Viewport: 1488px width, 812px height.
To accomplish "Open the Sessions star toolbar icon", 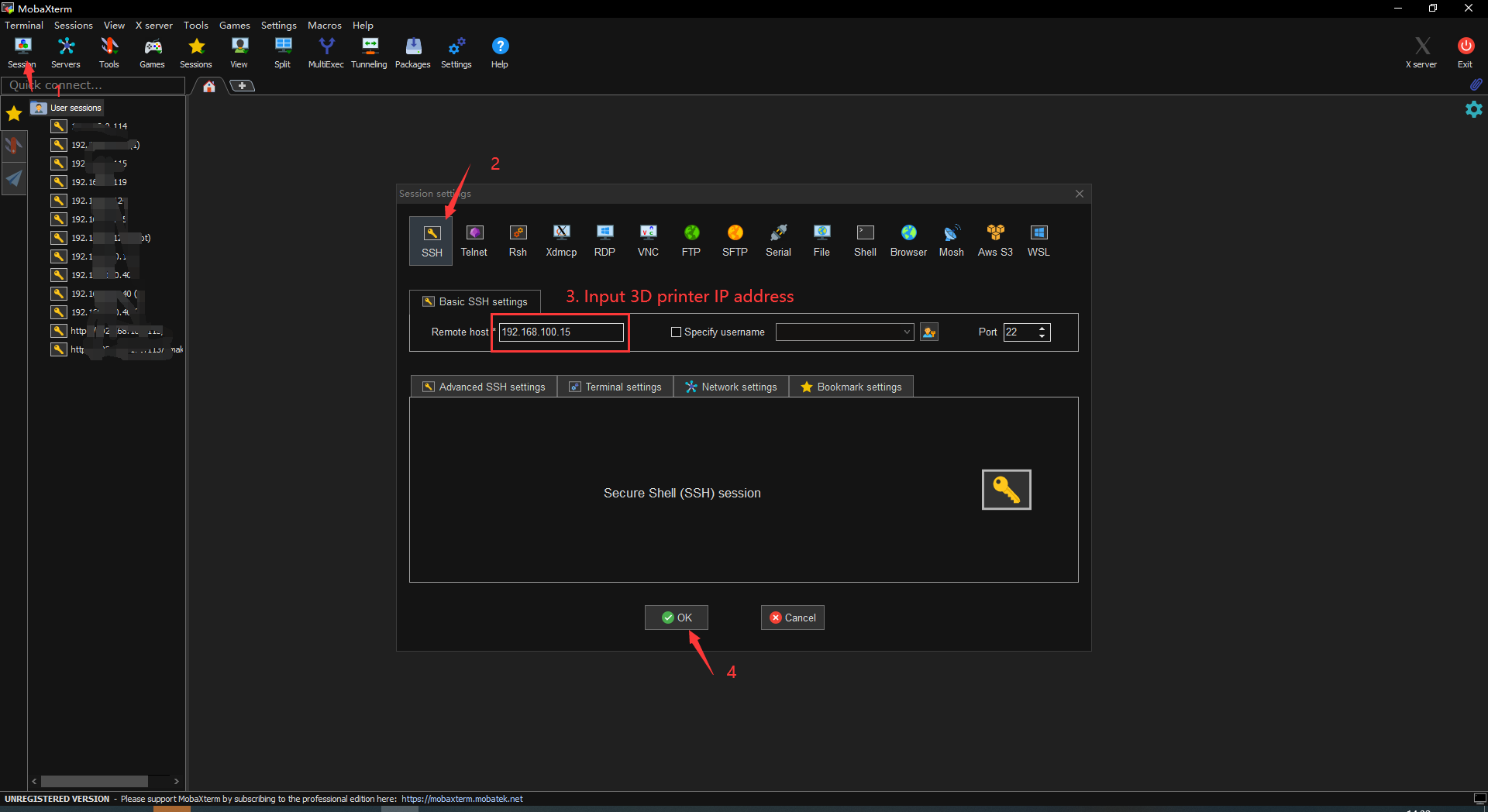I will click(196, 53).
